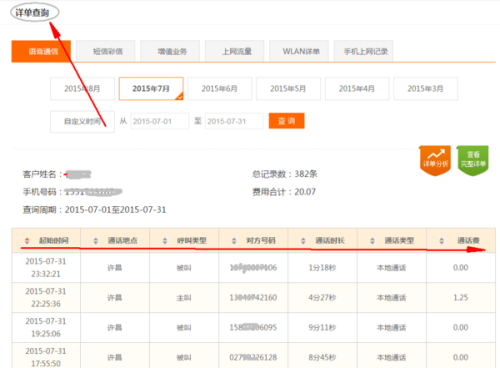The width and height of the screenshot is (500, 368).
Task: Click the orange 查询 button
Action: click(287, 121)
